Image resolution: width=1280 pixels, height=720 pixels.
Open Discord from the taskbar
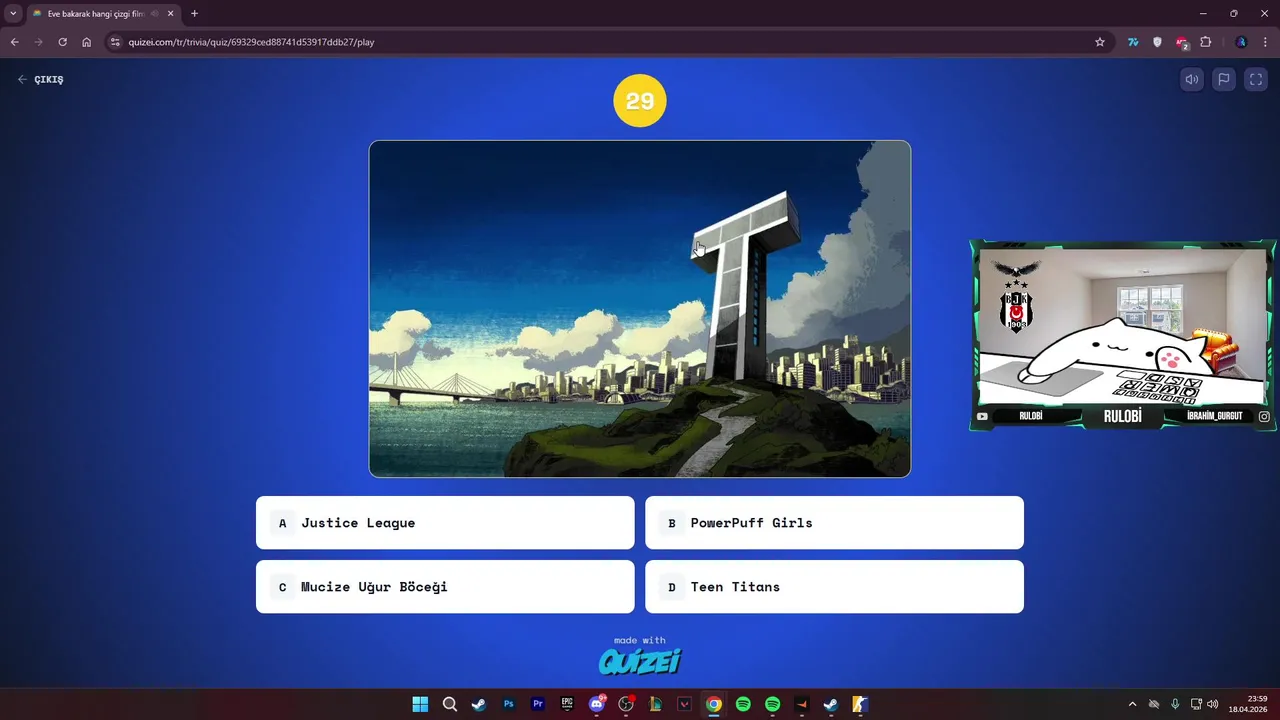click(597, 704)
